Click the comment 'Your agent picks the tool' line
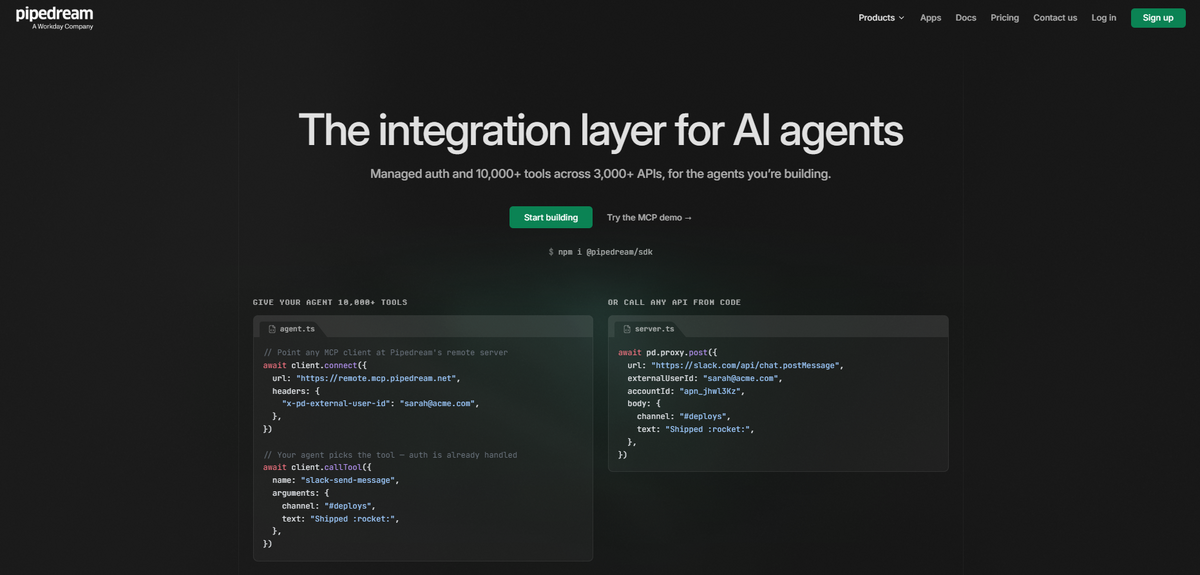 (390, 455)
